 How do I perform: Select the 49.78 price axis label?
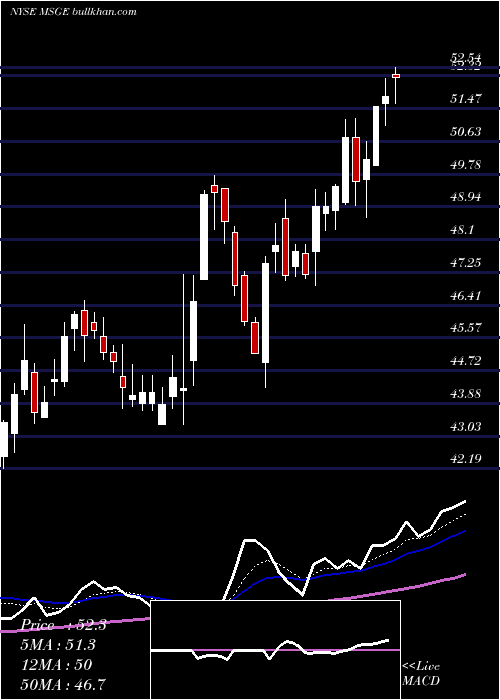(x=466, y=165)
